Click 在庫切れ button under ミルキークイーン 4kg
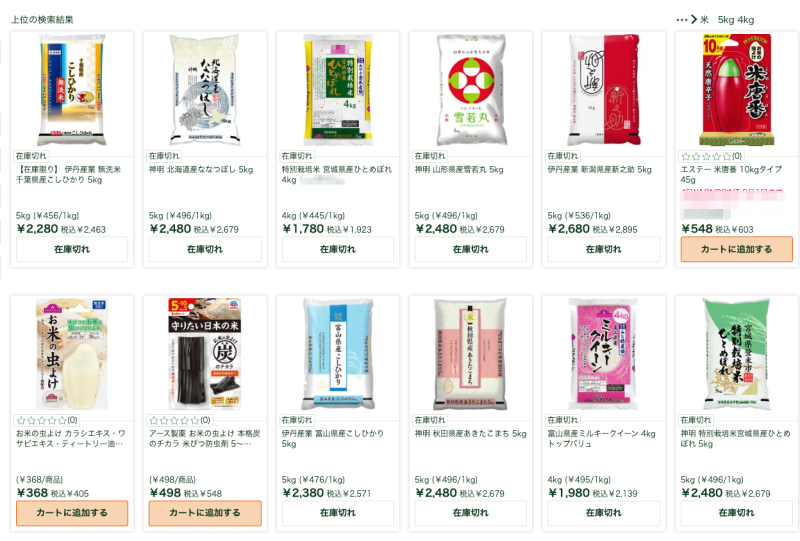This screenshot has height=541, width=800. pos(604,513)
